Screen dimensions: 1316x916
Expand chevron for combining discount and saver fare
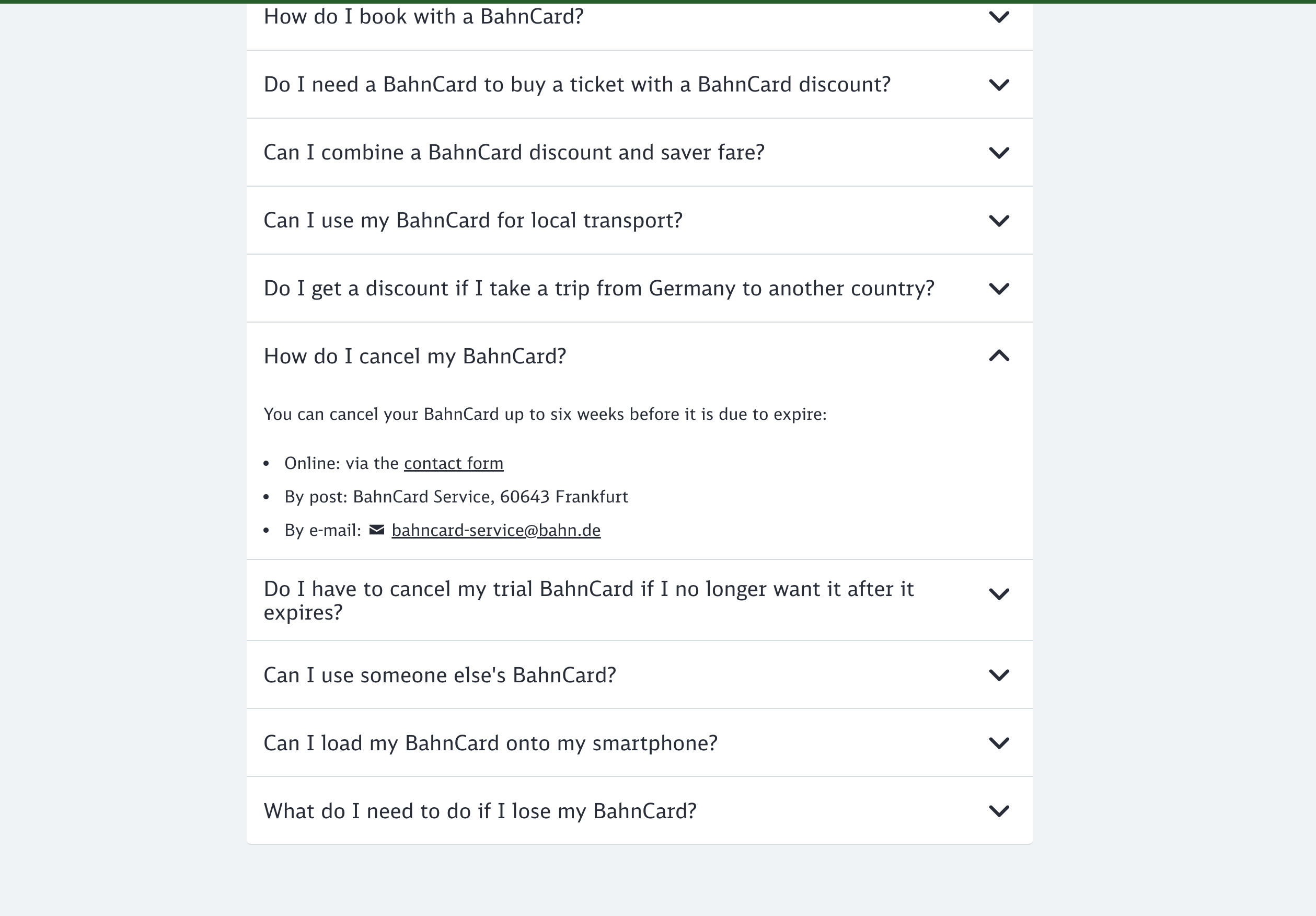tap(998, 153)
